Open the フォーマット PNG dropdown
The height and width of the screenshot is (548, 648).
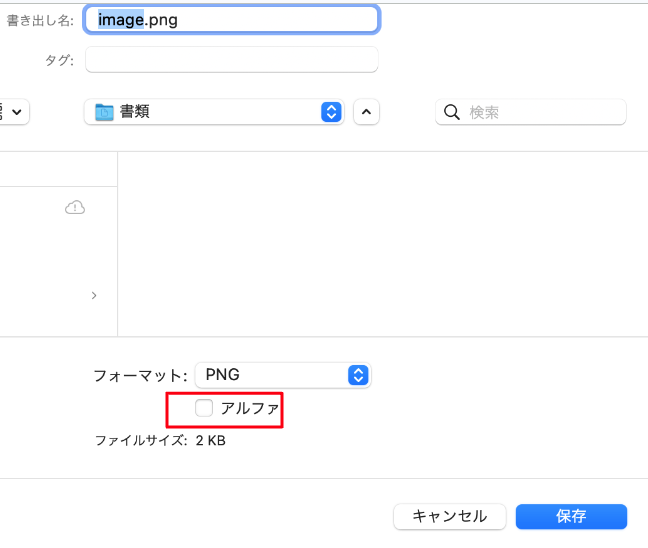pos(283,375)
